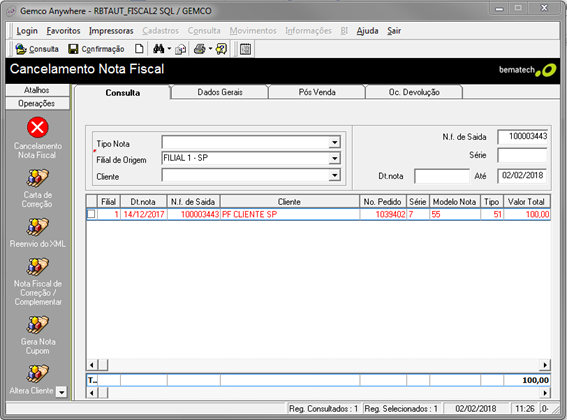Click the binoculars search toolbar icon
The height and width of the screenshot is (420, 567).
tap(158, 49)
